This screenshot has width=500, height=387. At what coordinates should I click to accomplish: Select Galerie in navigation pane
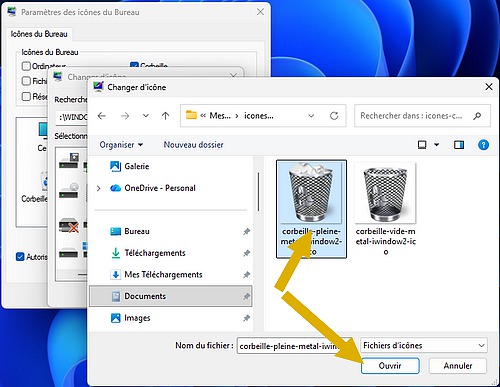click(137, 166)
